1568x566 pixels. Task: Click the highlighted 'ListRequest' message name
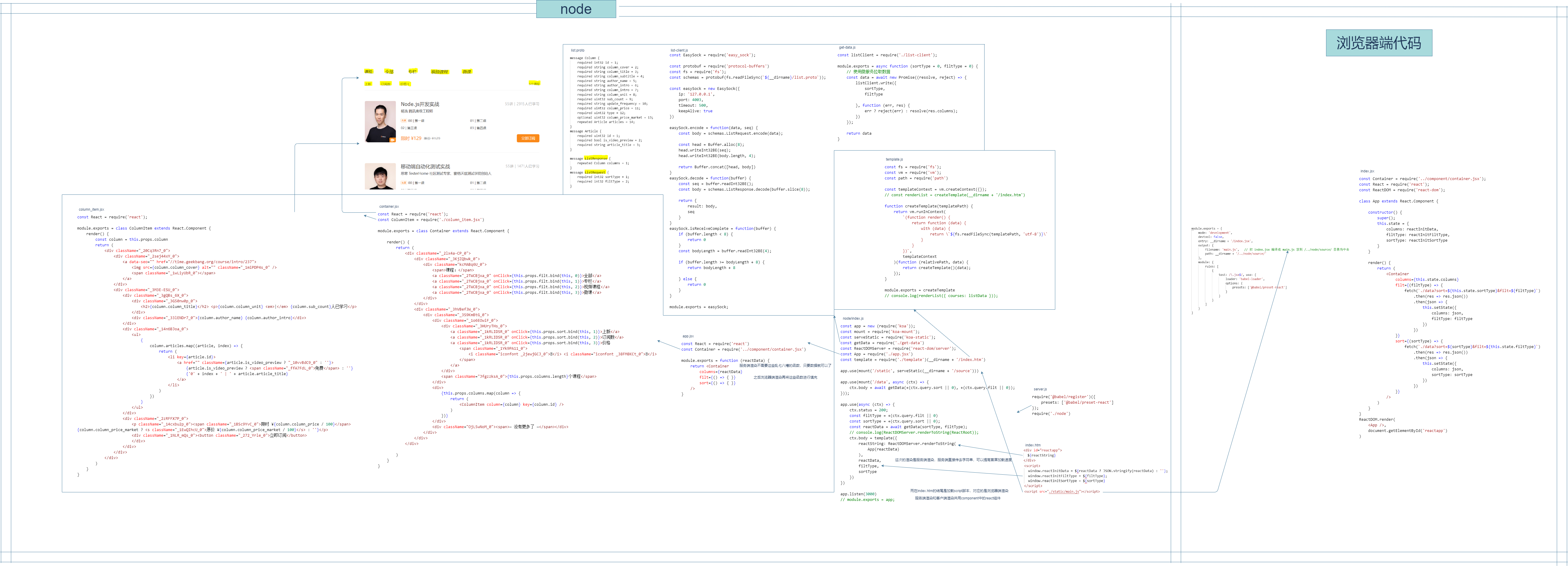pyautogui.click(x=595, y=172)
